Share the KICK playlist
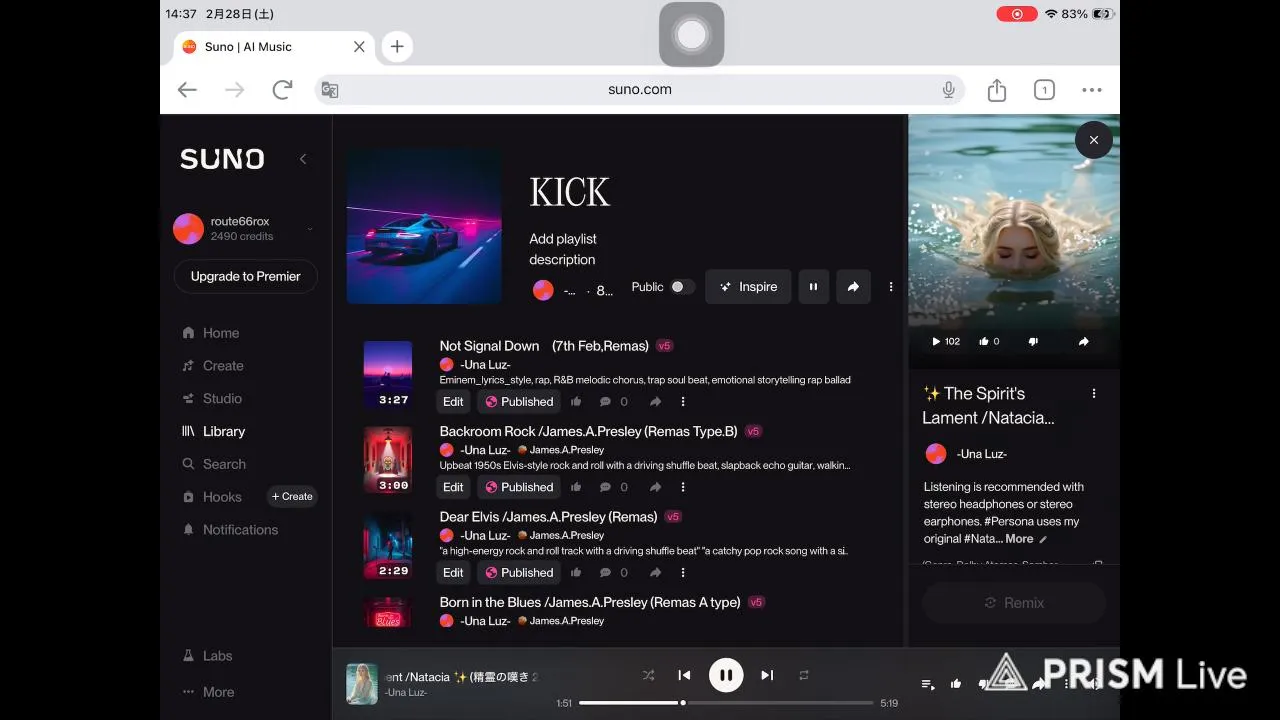 [x=853, y=287]
